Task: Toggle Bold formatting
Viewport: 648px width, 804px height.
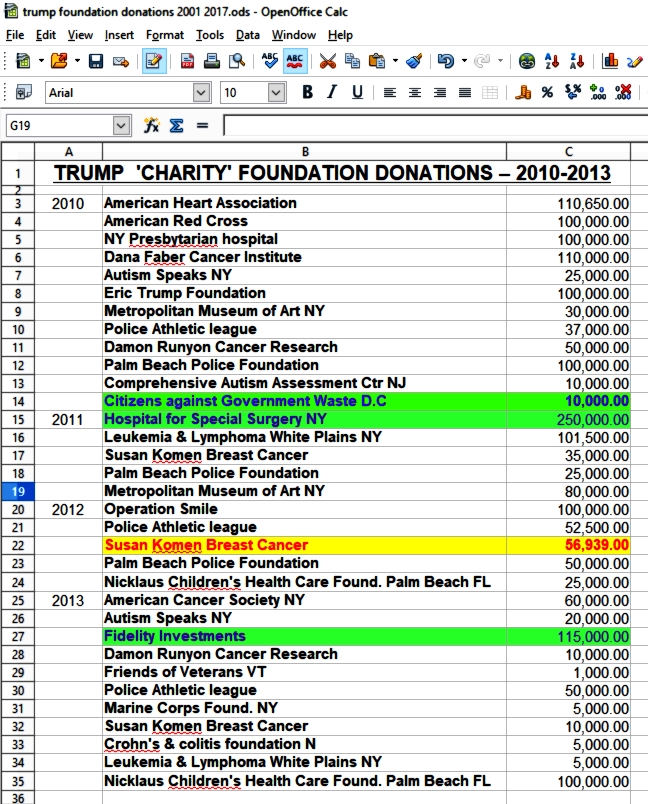Action: [307, 92]
